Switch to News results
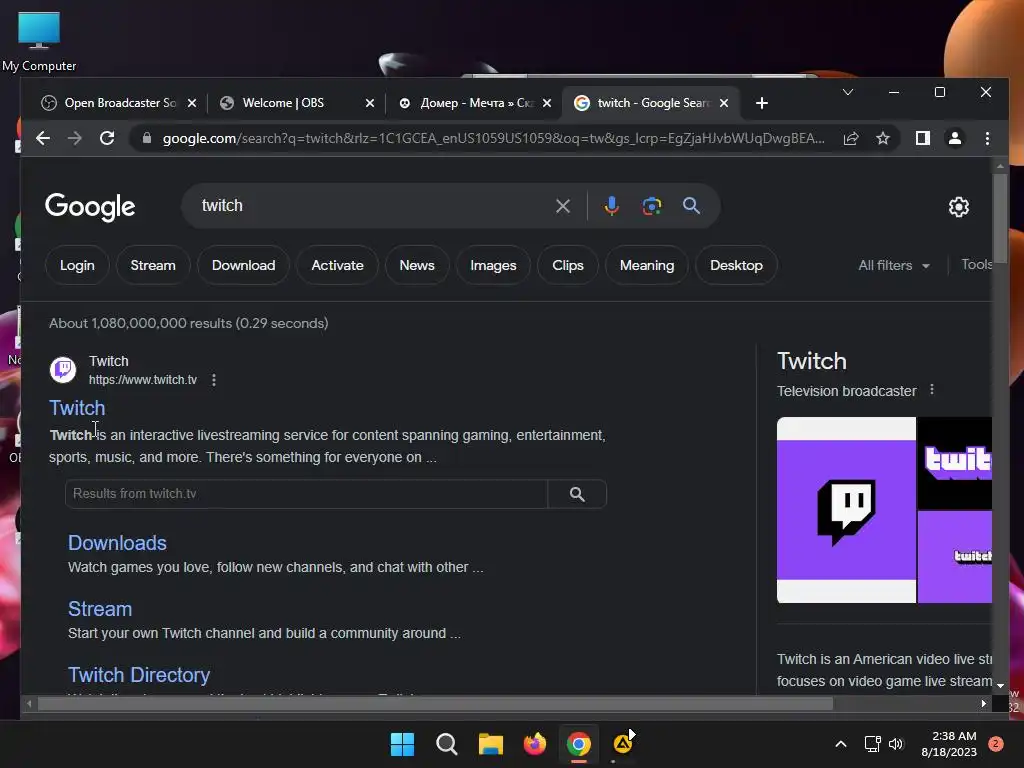 pos(417,265)
